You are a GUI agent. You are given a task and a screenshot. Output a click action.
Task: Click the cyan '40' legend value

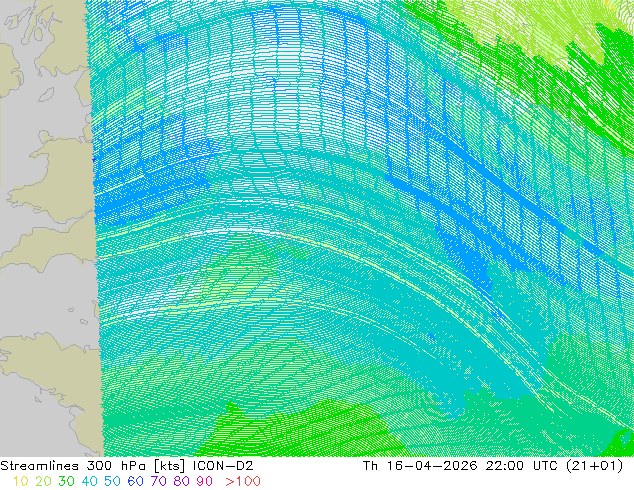pyautogui.click(x=89, y=481)
